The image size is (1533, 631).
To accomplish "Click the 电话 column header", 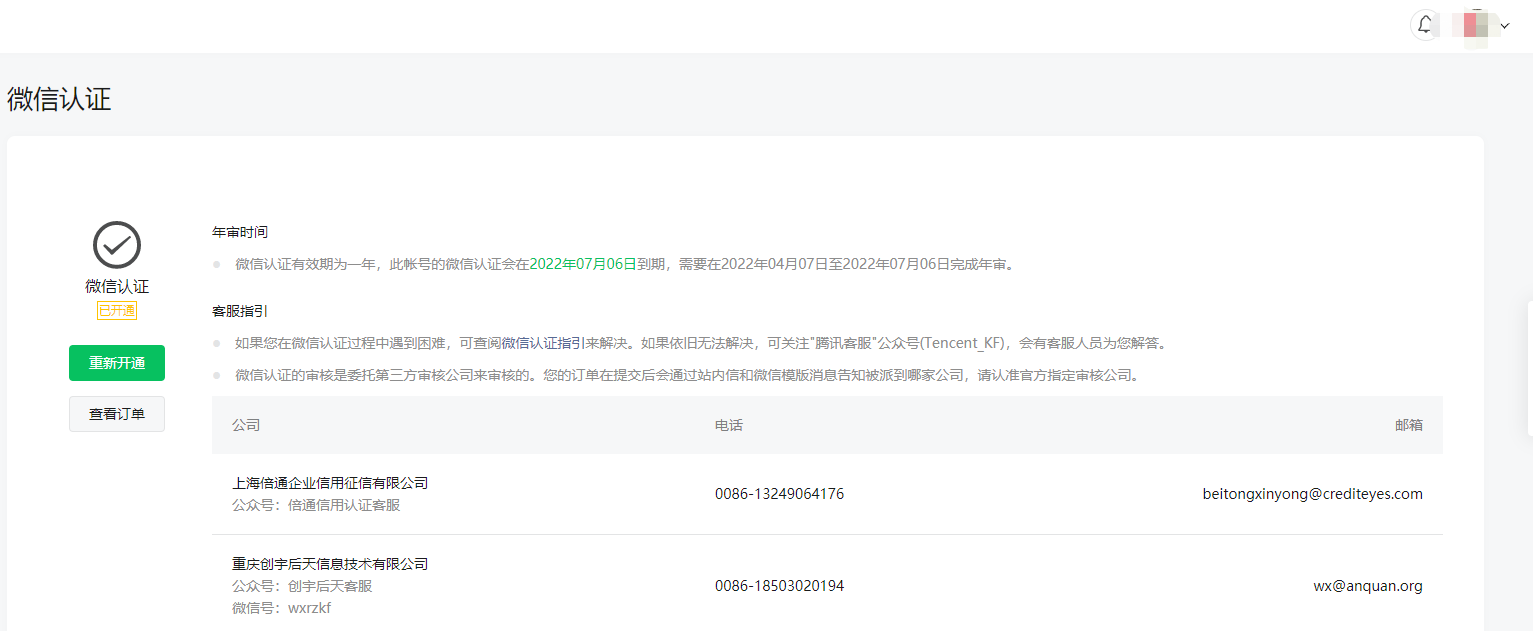I will tap(729, 425).
